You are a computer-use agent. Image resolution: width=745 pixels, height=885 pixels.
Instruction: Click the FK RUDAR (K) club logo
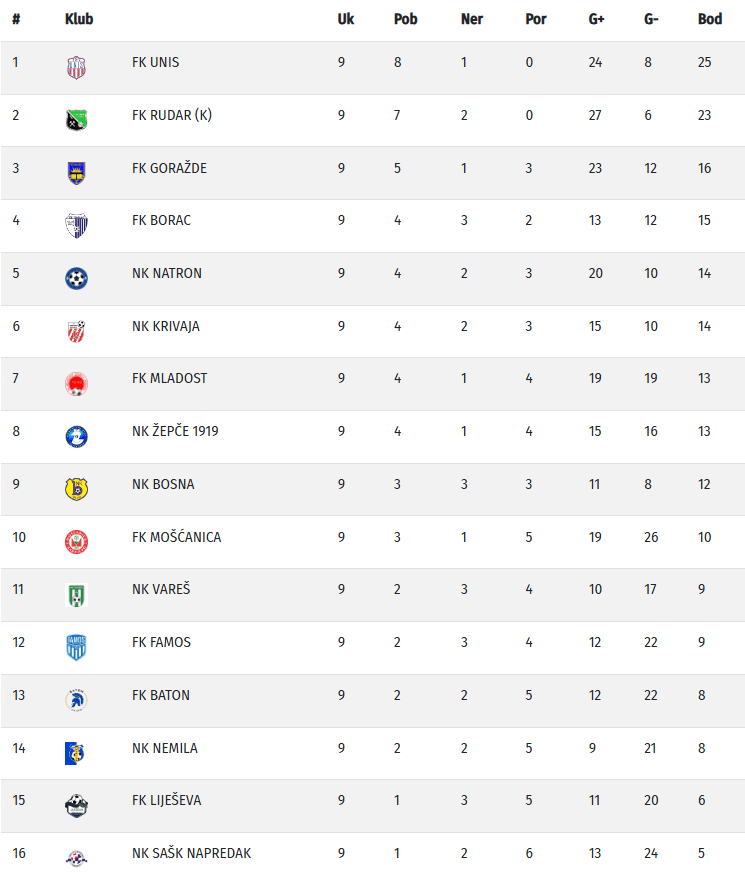coord(76,120)
